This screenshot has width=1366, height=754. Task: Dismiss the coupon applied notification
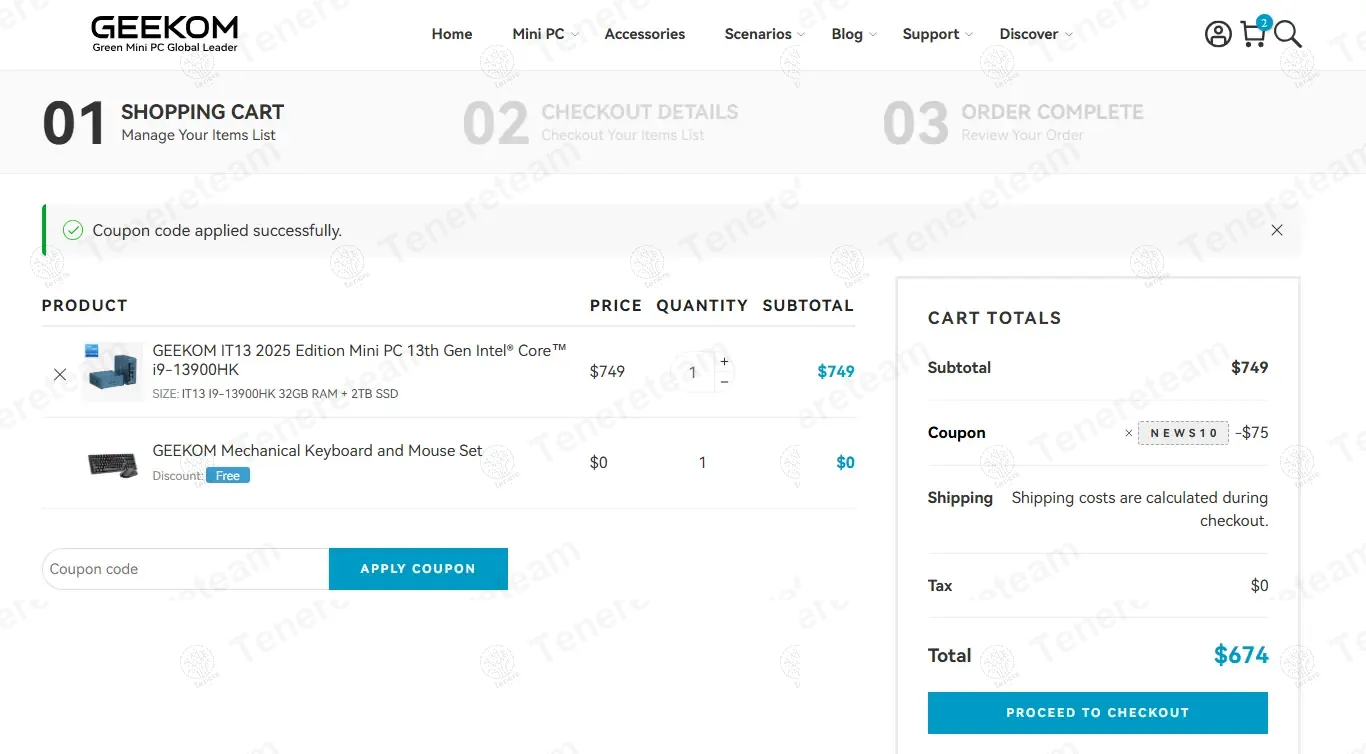coord(1277,230)
